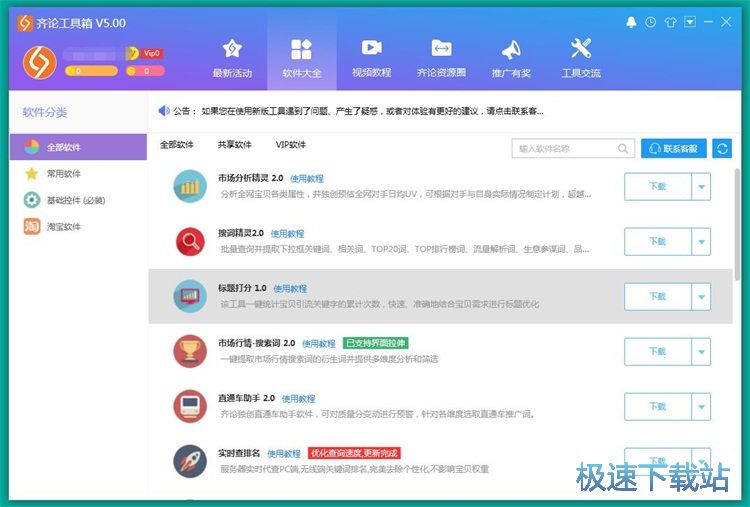This screenshot has width=750, height=507.
Task: Click the 市场分析精灵 bar chart icon
Action: click(x=189, y=186)
